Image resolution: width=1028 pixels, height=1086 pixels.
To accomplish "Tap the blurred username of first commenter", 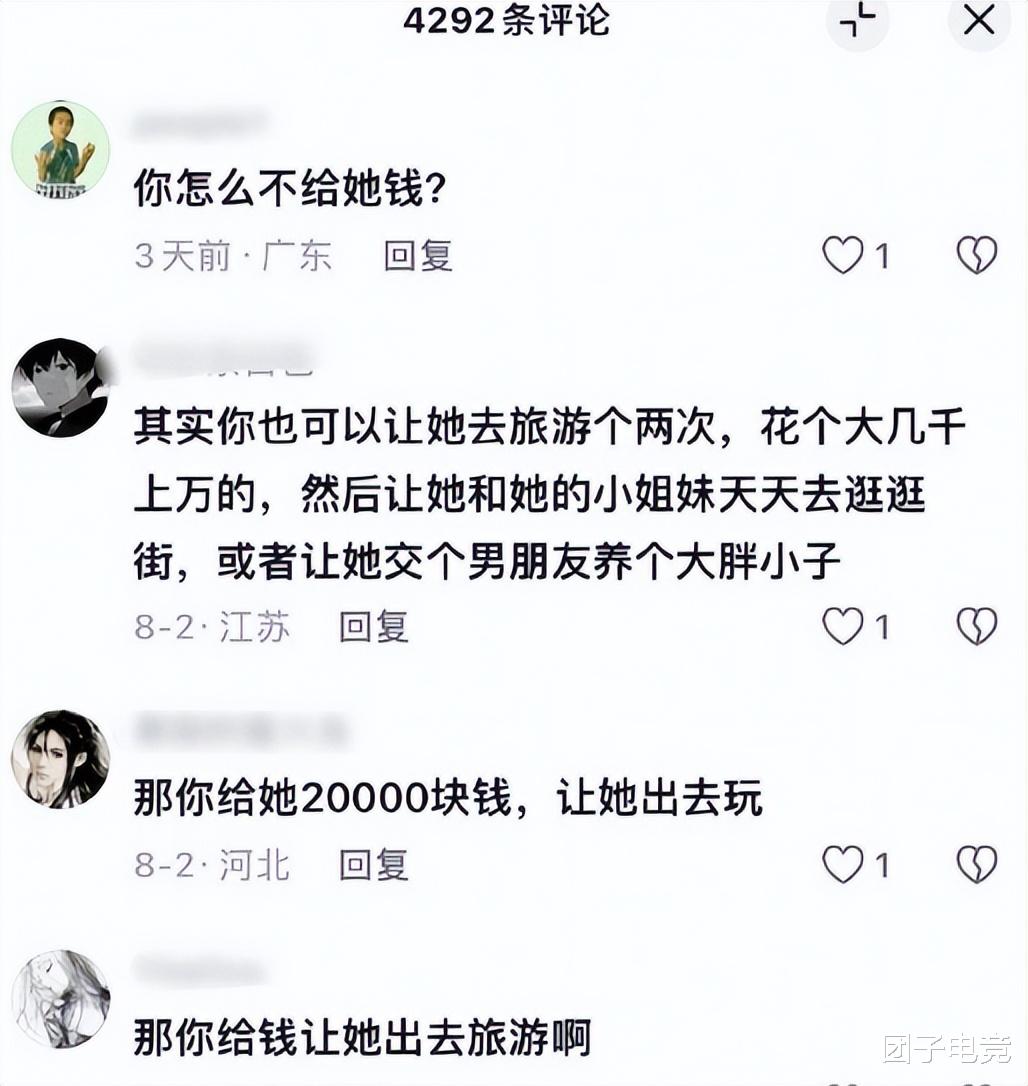I will (x=201, y=125).
